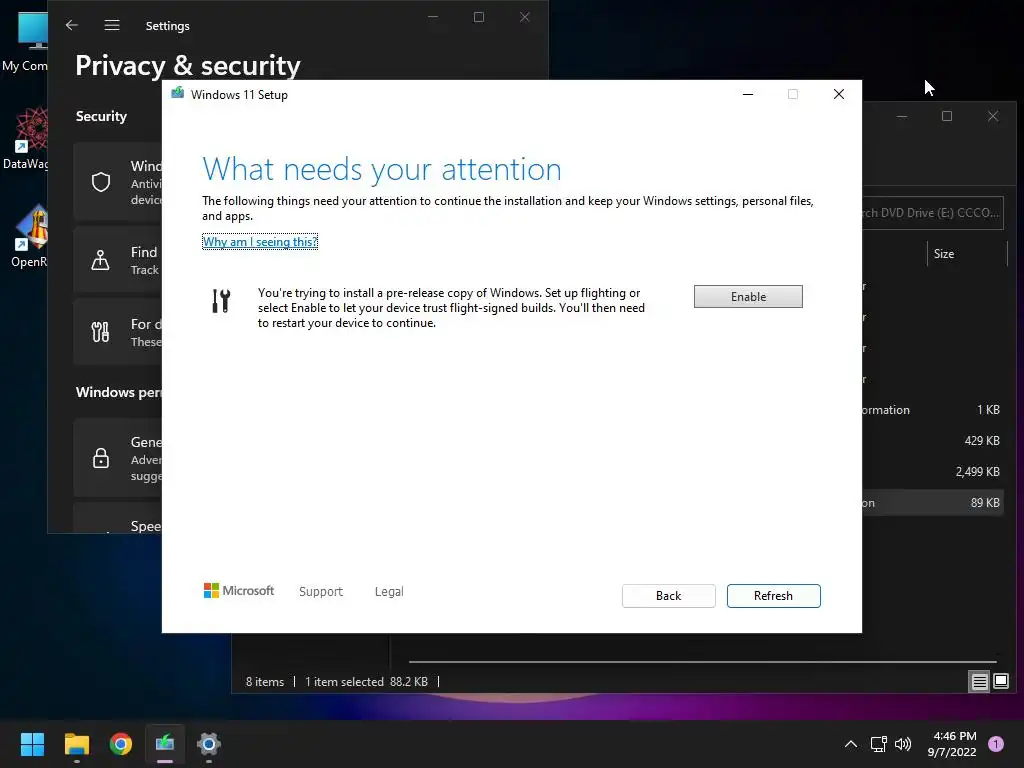Open Settings gear on the taskbar

[x=209, y=744]
